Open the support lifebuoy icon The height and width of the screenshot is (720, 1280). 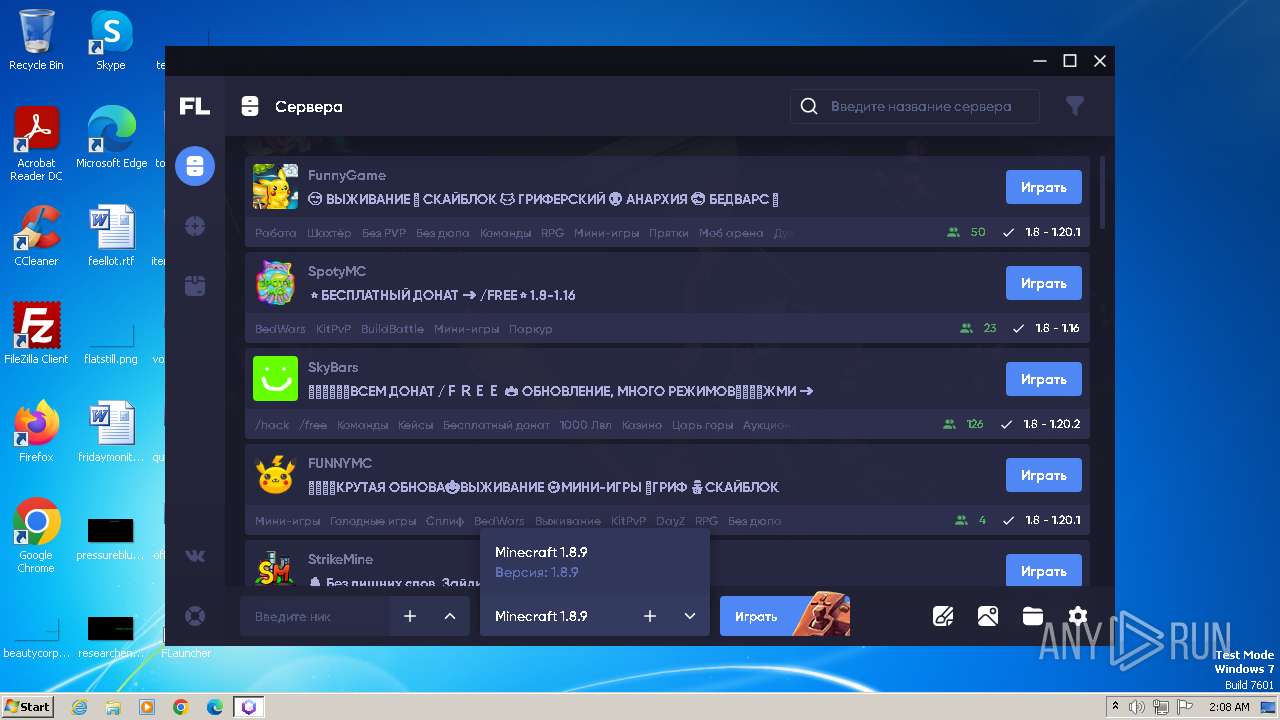195,616
